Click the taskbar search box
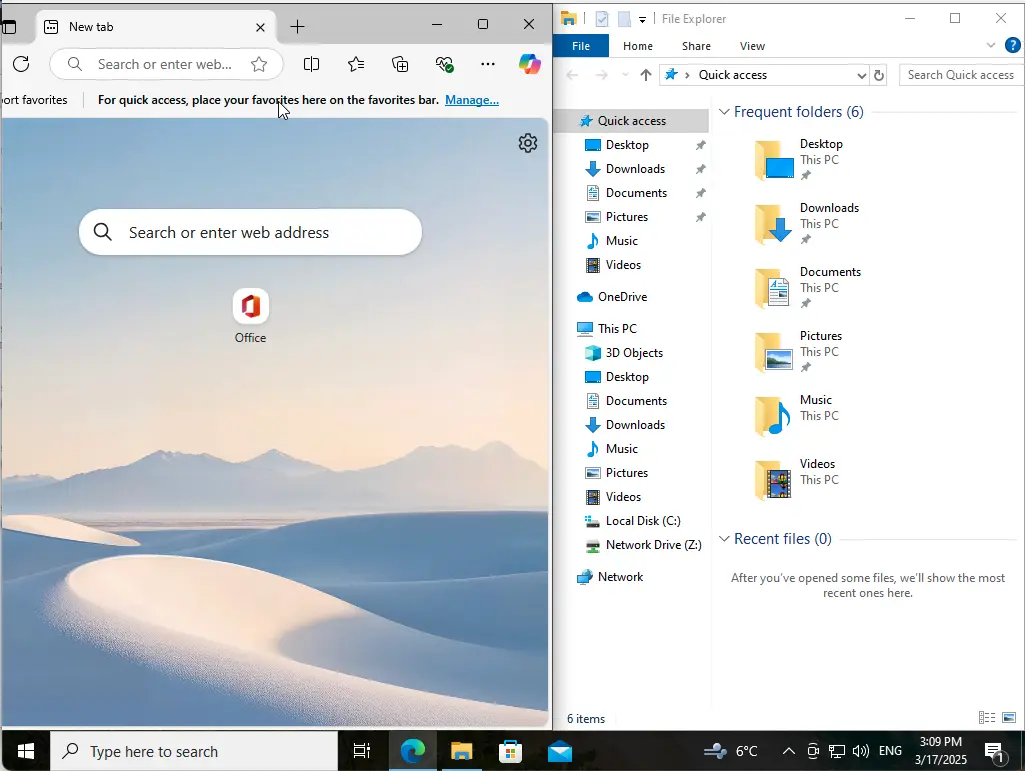Screen dimensions: 1025x771 coord(194,751)
